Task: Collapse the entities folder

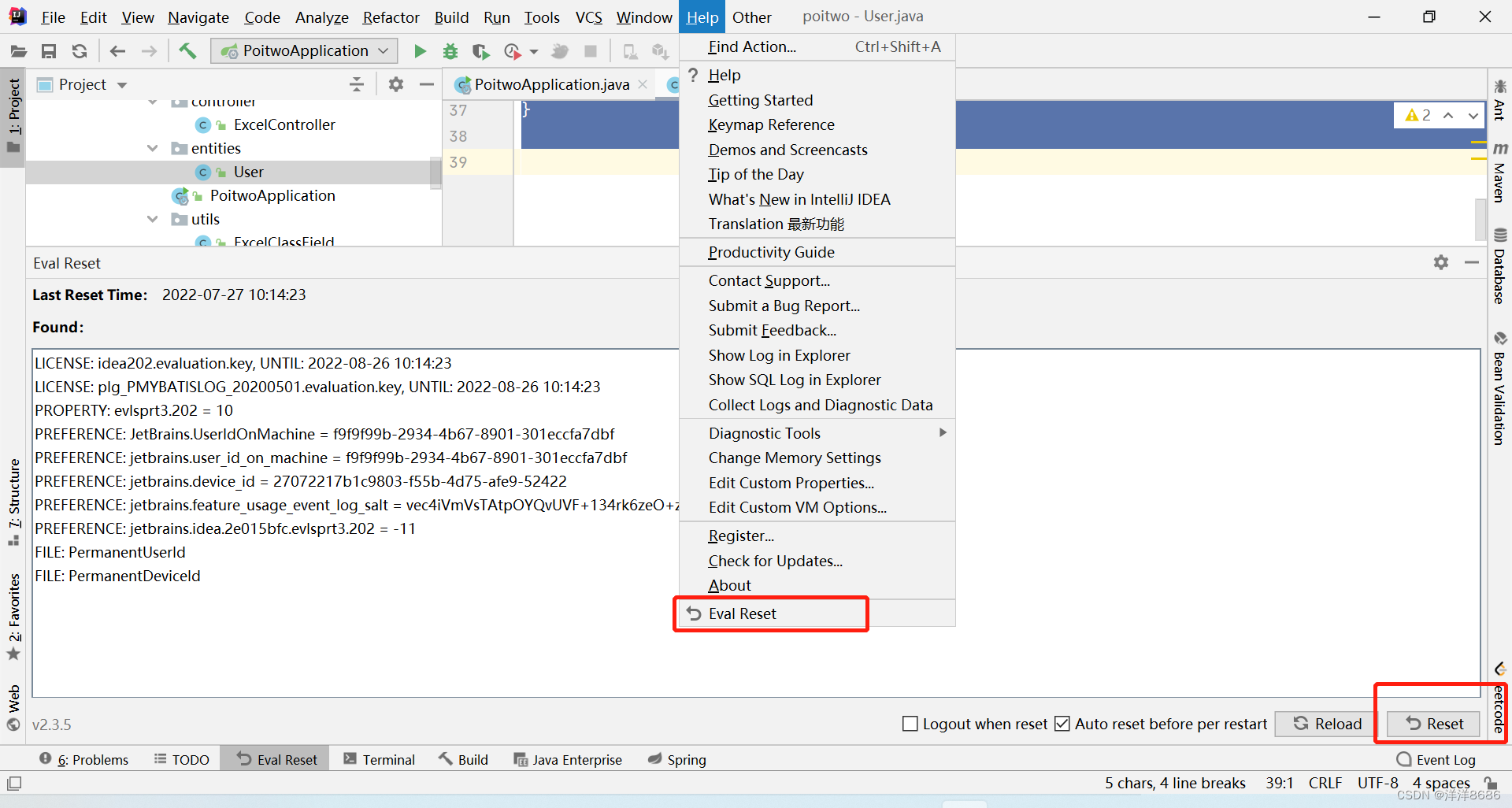Action: pyautogui.click(x=152, y=148)
